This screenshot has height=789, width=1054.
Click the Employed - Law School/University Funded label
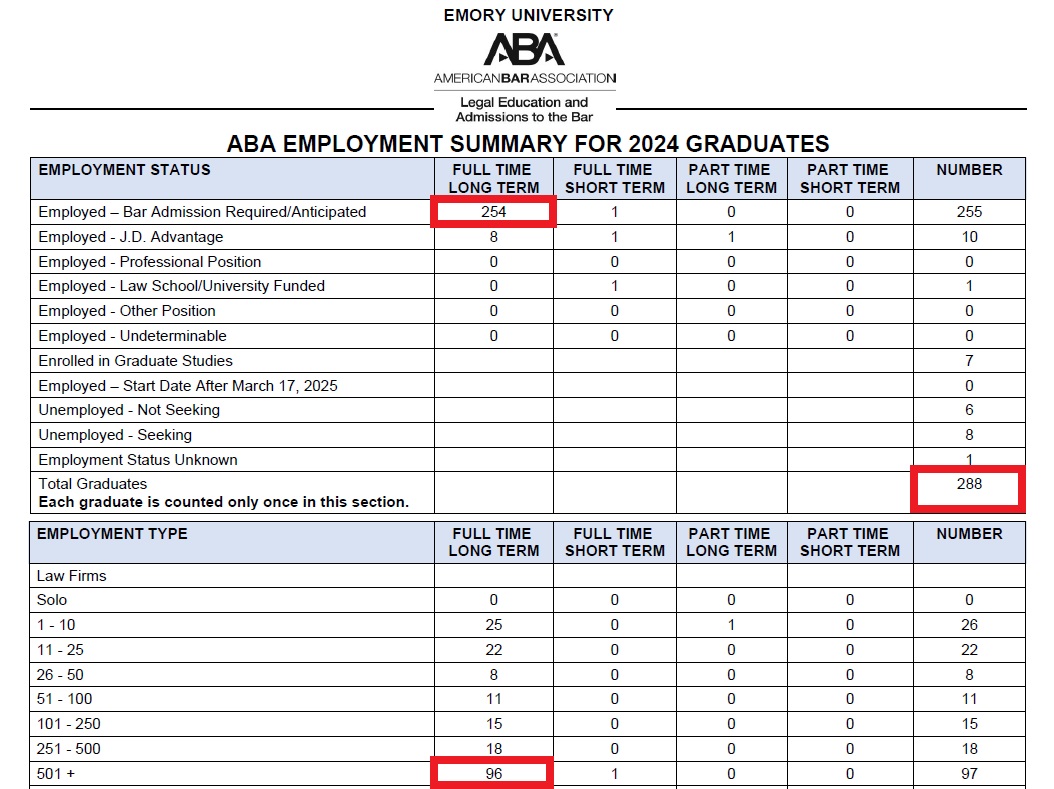[181, 286]
